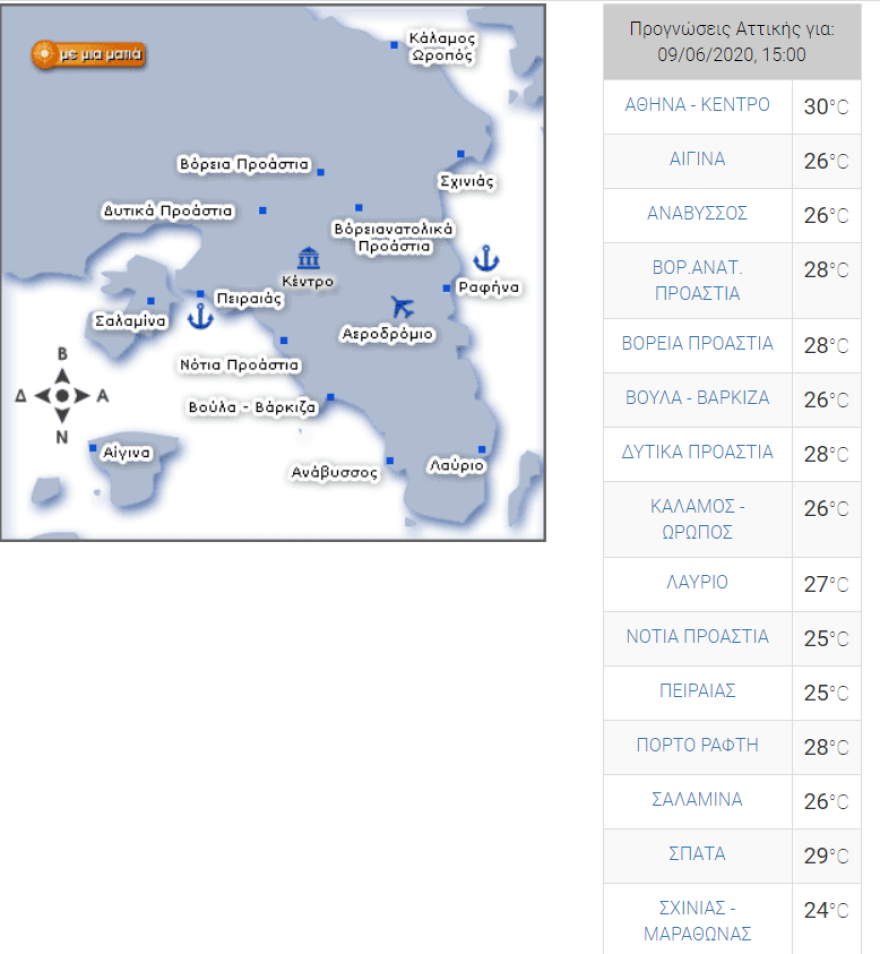Open the ΣΠΑΤΑ forecast link in table
This screenshot has width=880, height=954.
(697, 854)
